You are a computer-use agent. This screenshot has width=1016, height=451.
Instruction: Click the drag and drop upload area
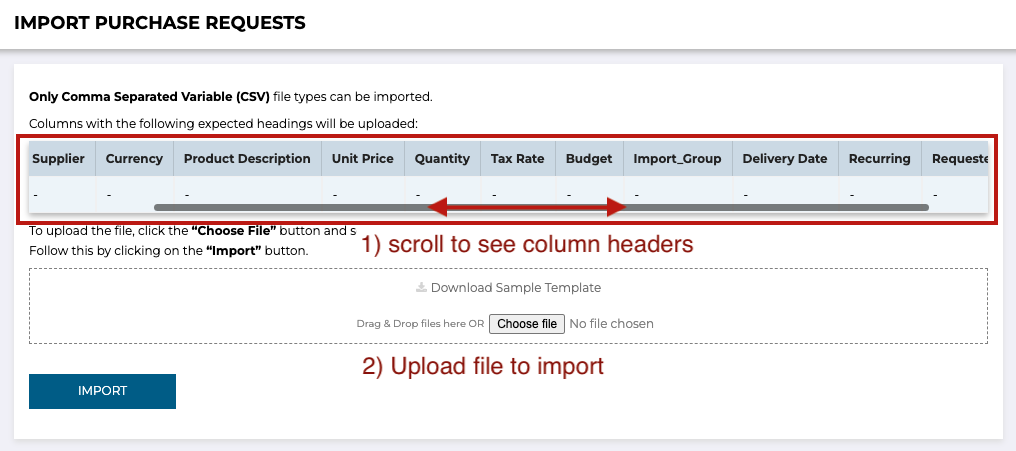508,306
